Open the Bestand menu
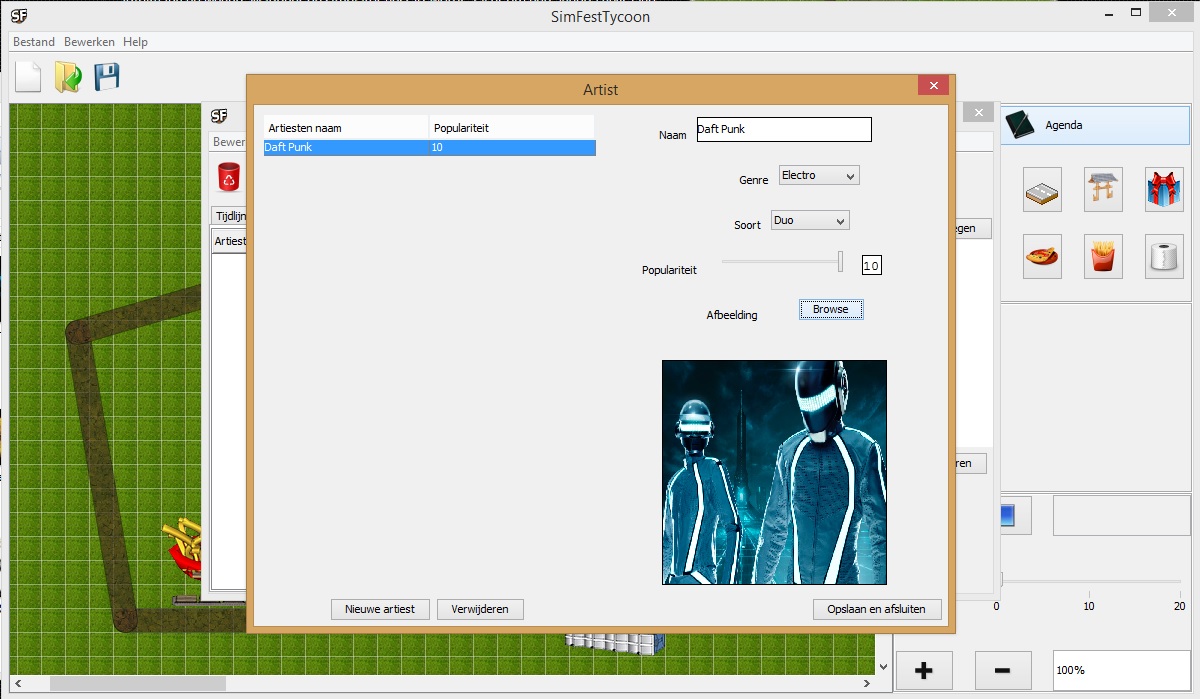The width and height of the screenshot is (1200, 699). pos(33,42)
